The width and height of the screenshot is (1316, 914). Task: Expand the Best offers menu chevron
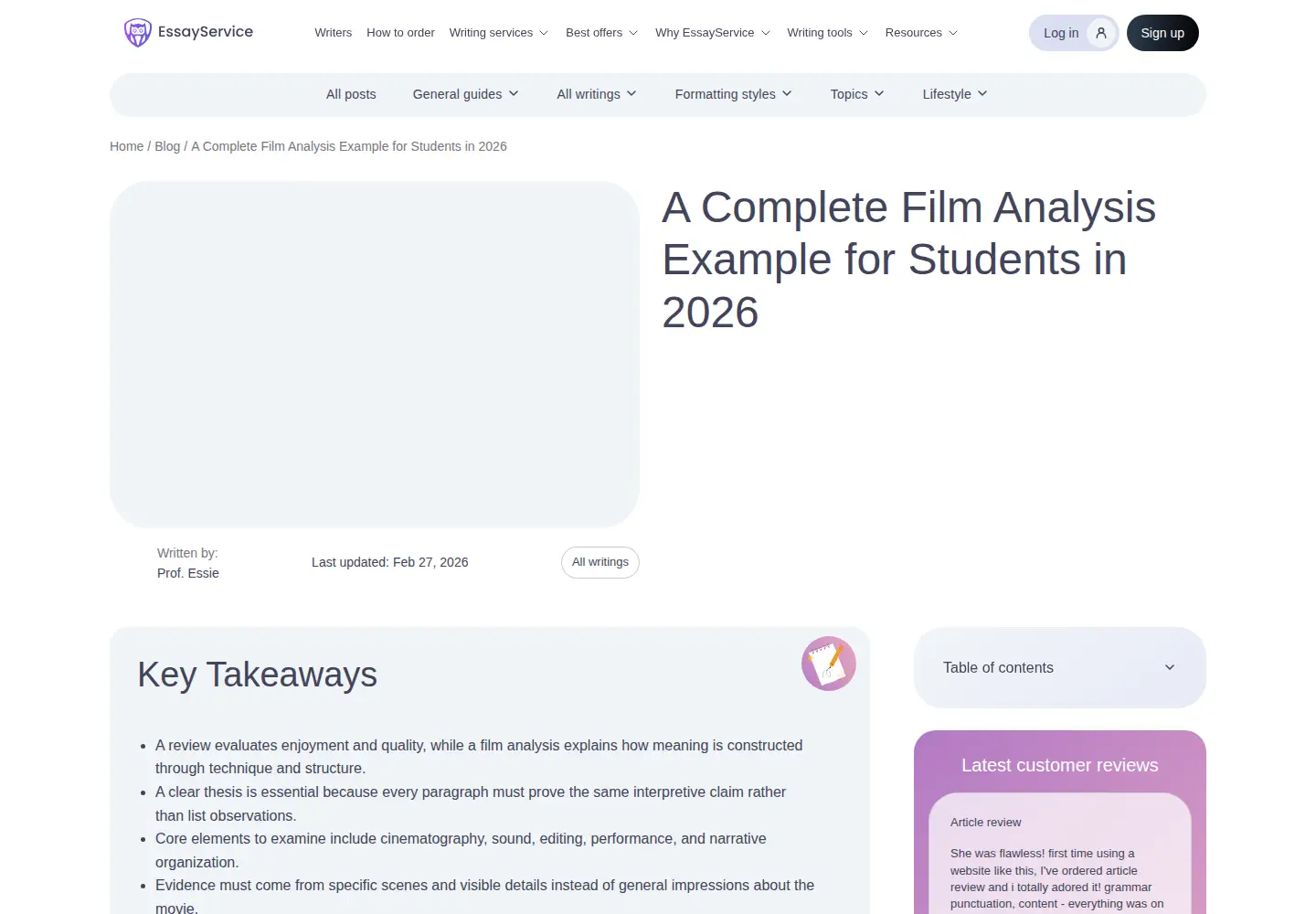click(633, 33)
